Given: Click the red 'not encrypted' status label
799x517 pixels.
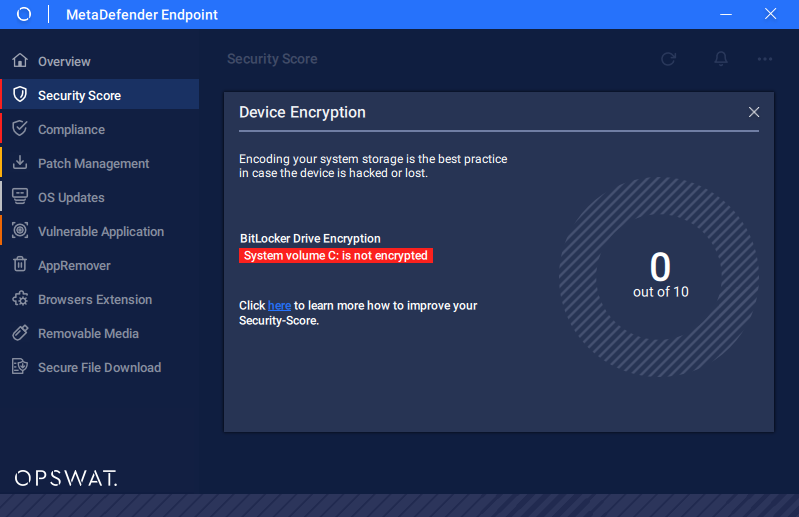Looking at the screenshot, I should pos(336,256).
